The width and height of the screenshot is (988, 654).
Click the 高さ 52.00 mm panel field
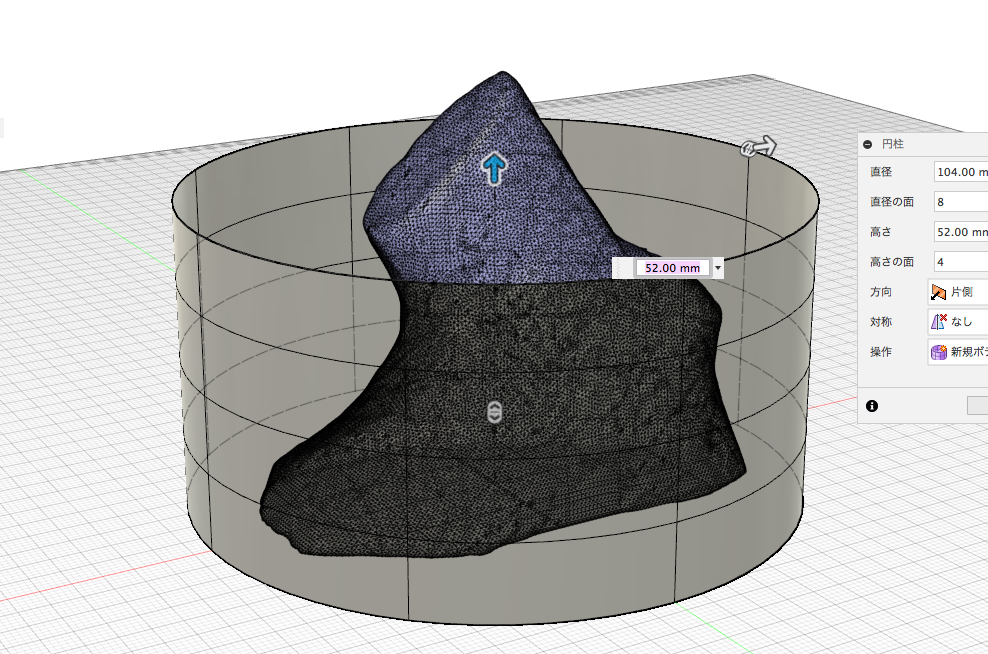click(x=961, y=232)
